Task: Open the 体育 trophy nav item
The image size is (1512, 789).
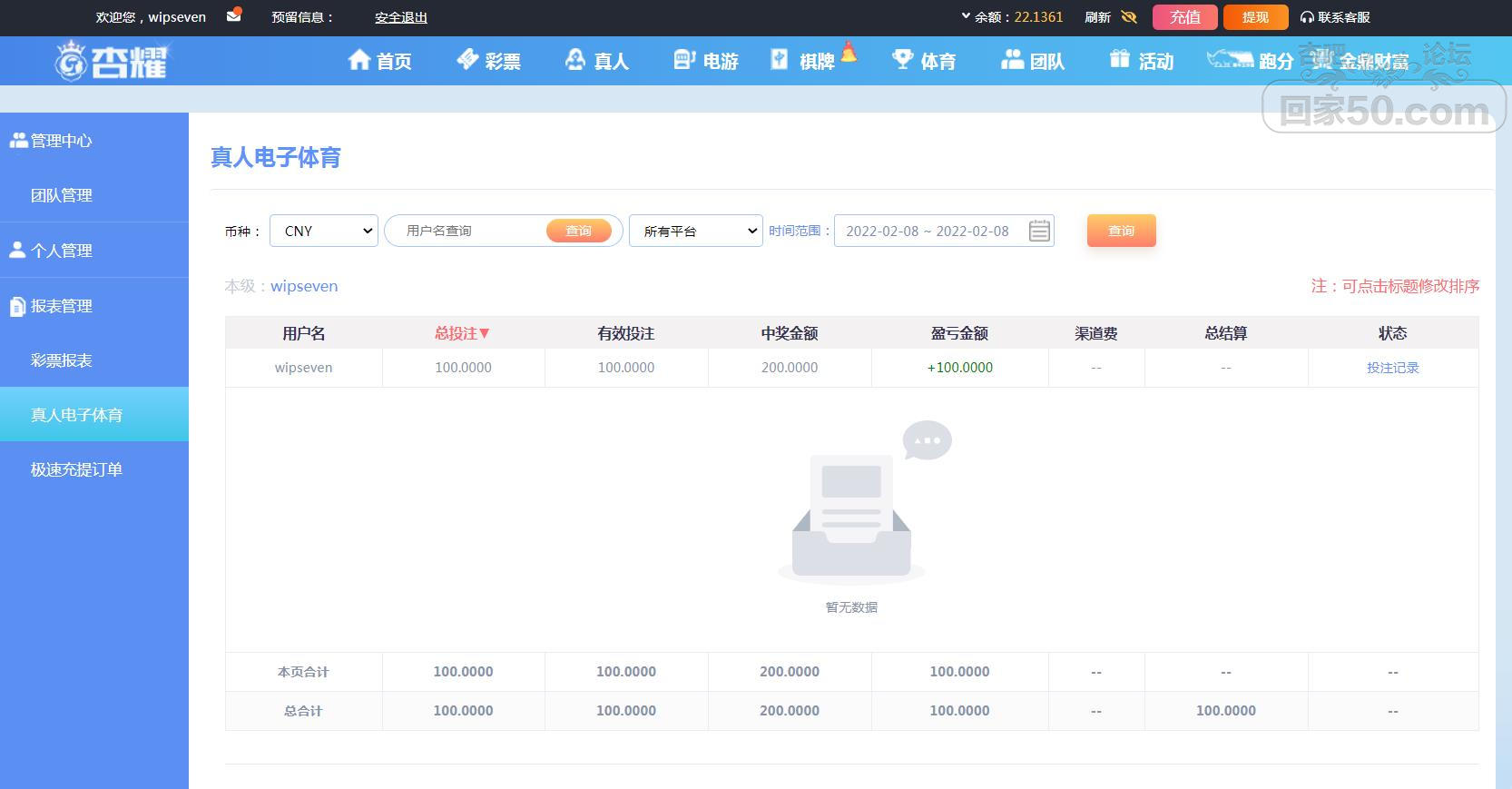Action: pos(902,61)
